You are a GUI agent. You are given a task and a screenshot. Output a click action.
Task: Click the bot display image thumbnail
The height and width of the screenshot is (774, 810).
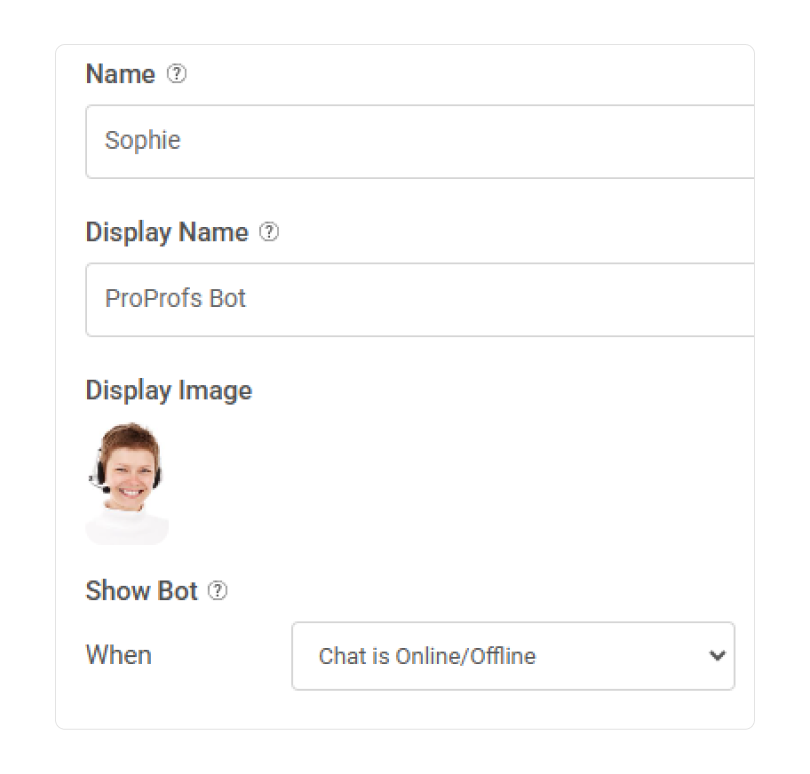127,484
